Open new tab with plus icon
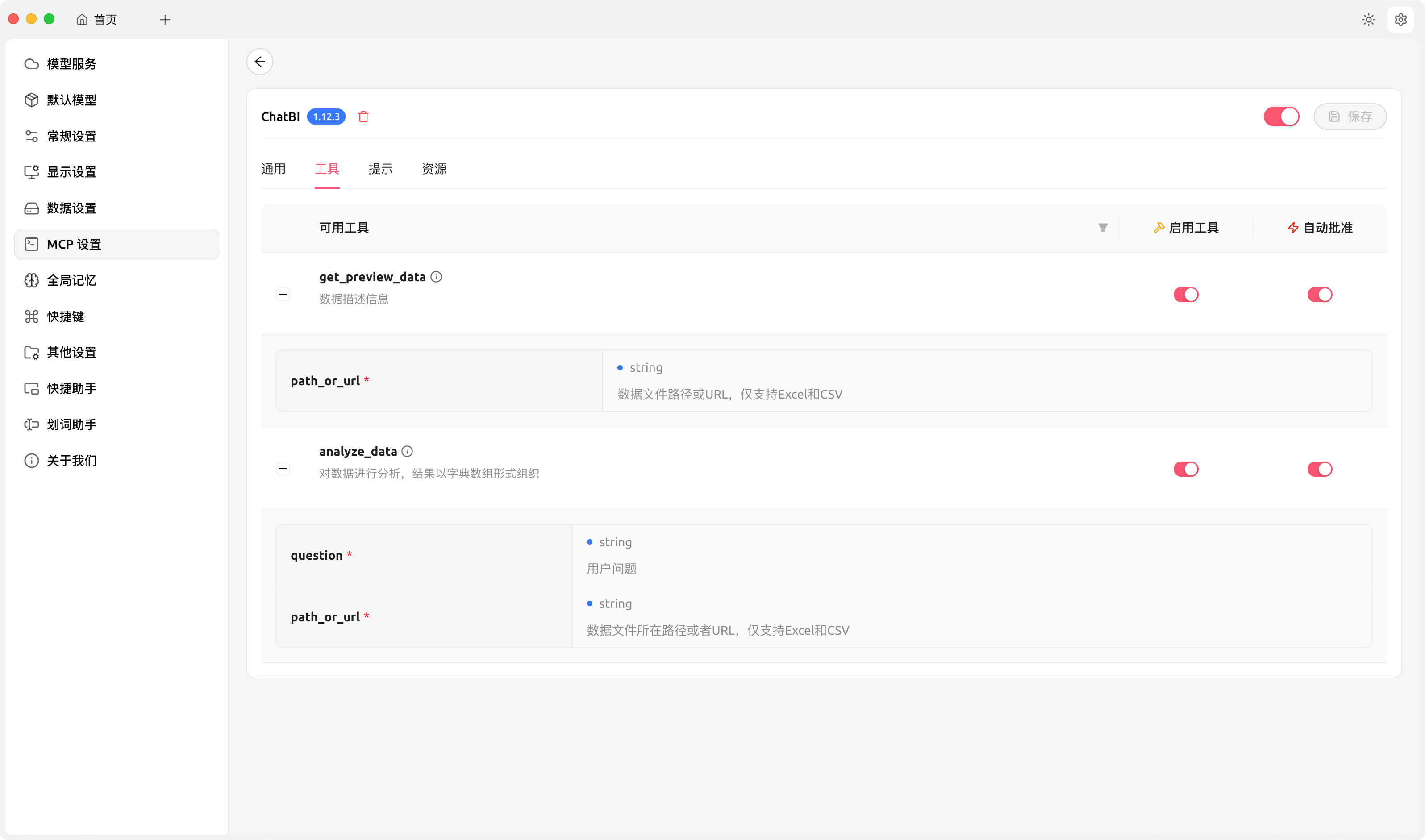1425x840 pixels. point(165,20)
